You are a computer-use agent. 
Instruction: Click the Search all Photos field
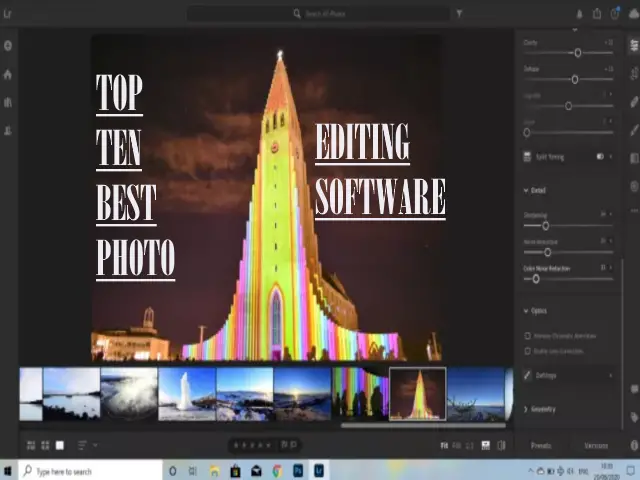point(319,14)
